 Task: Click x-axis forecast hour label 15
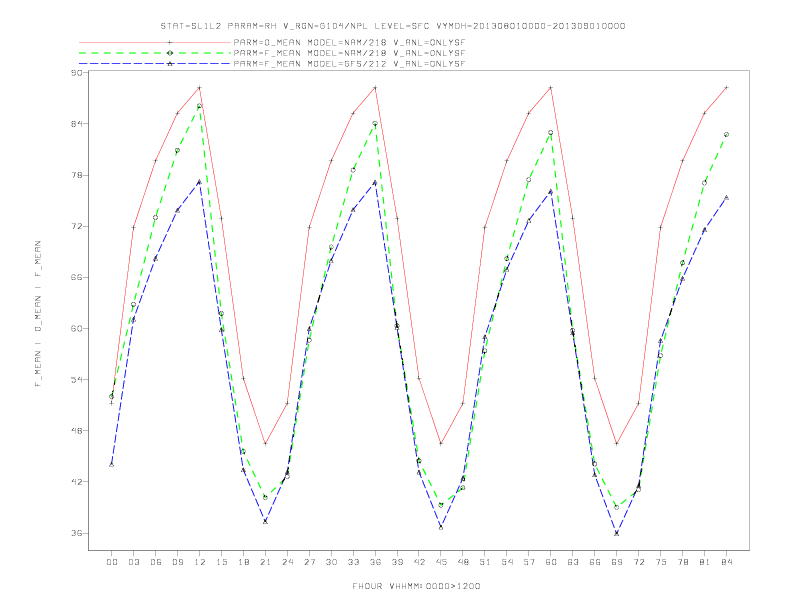(x=221, y=562)
